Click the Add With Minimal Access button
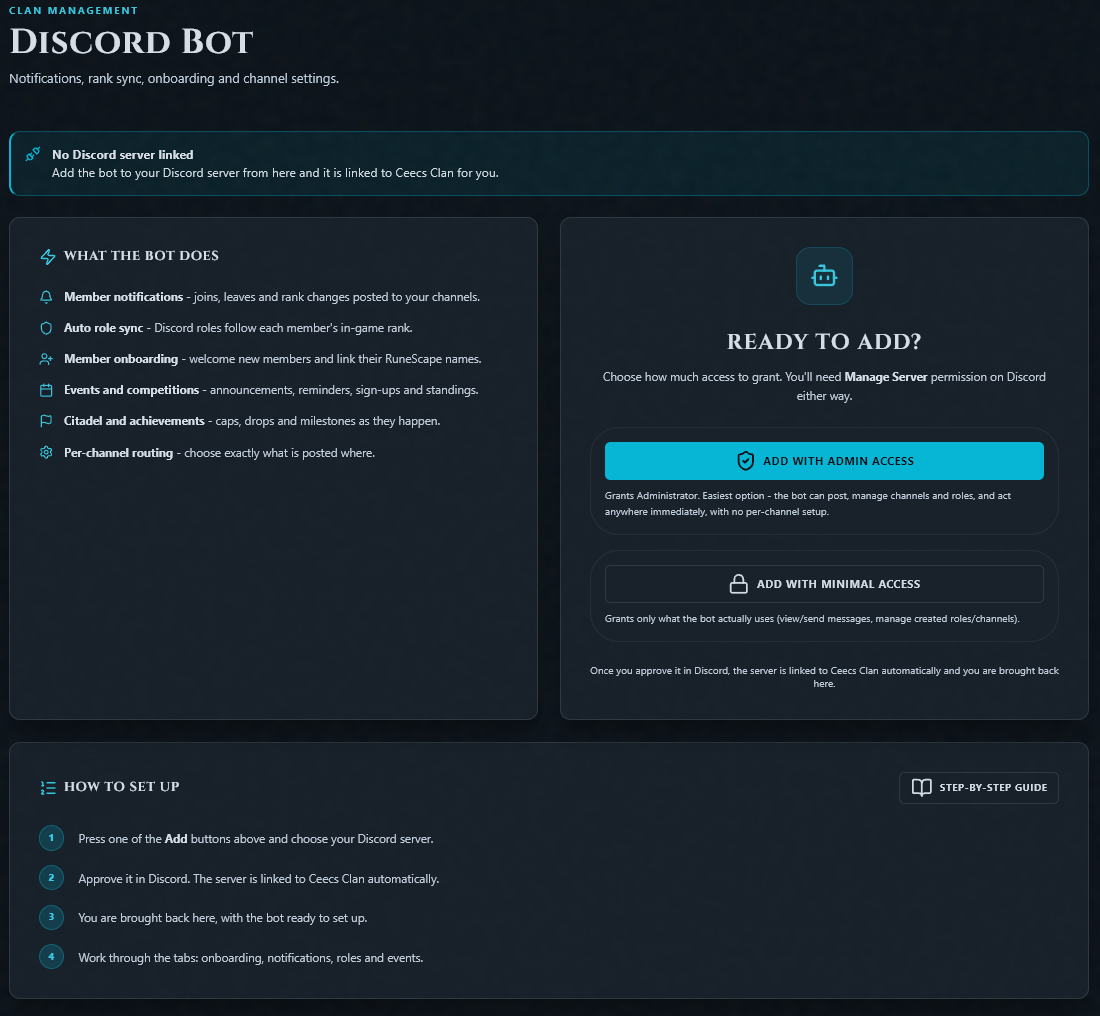 [x=824, y=584]
